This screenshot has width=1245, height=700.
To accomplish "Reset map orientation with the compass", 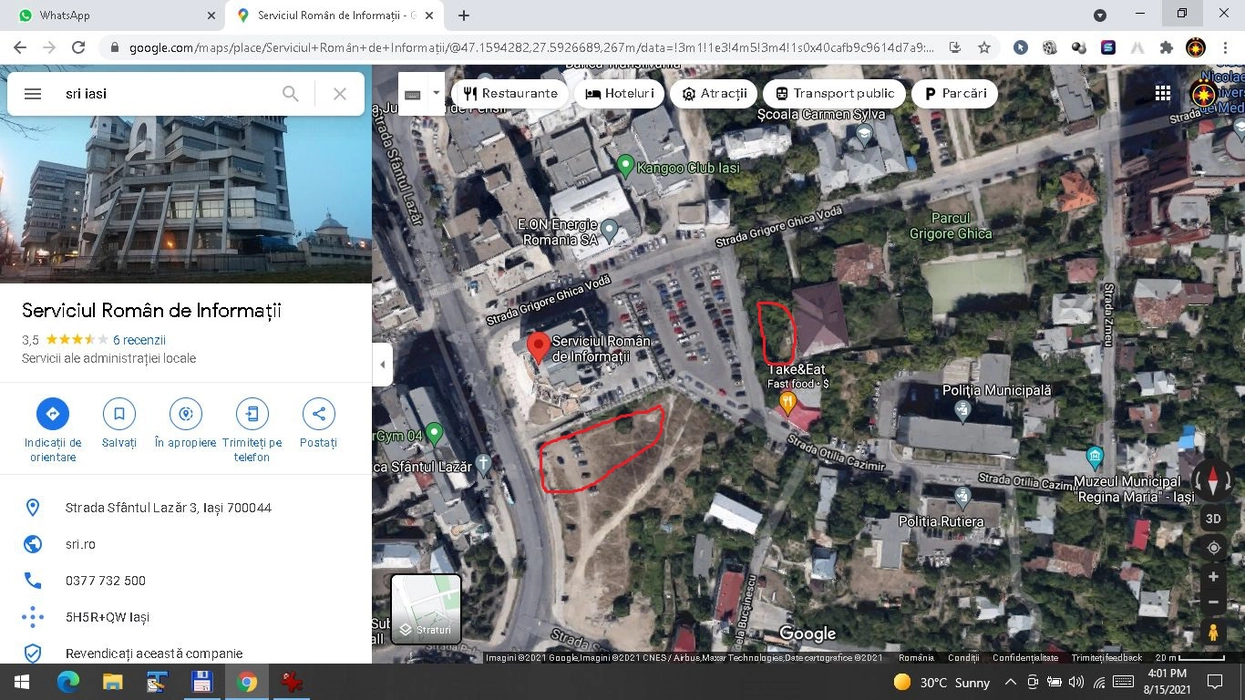I will click(x=1213, y=480).
